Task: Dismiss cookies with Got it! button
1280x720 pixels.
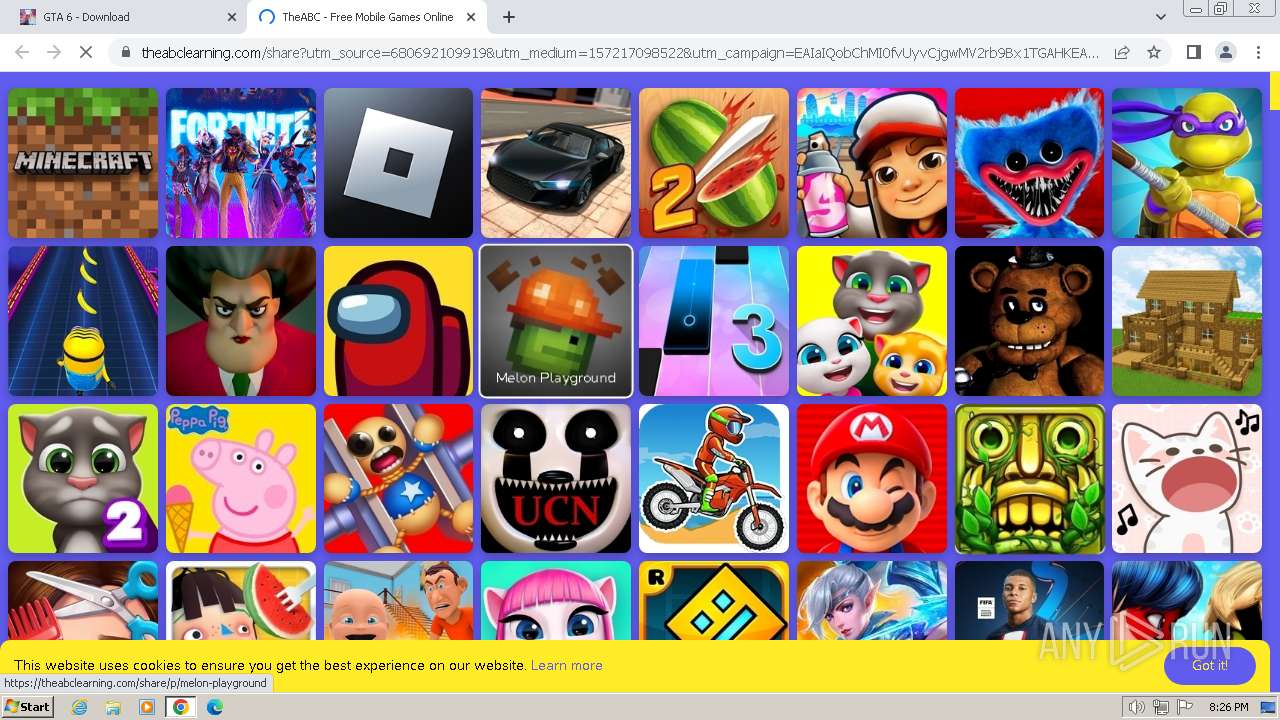Action: (1209, 666)
